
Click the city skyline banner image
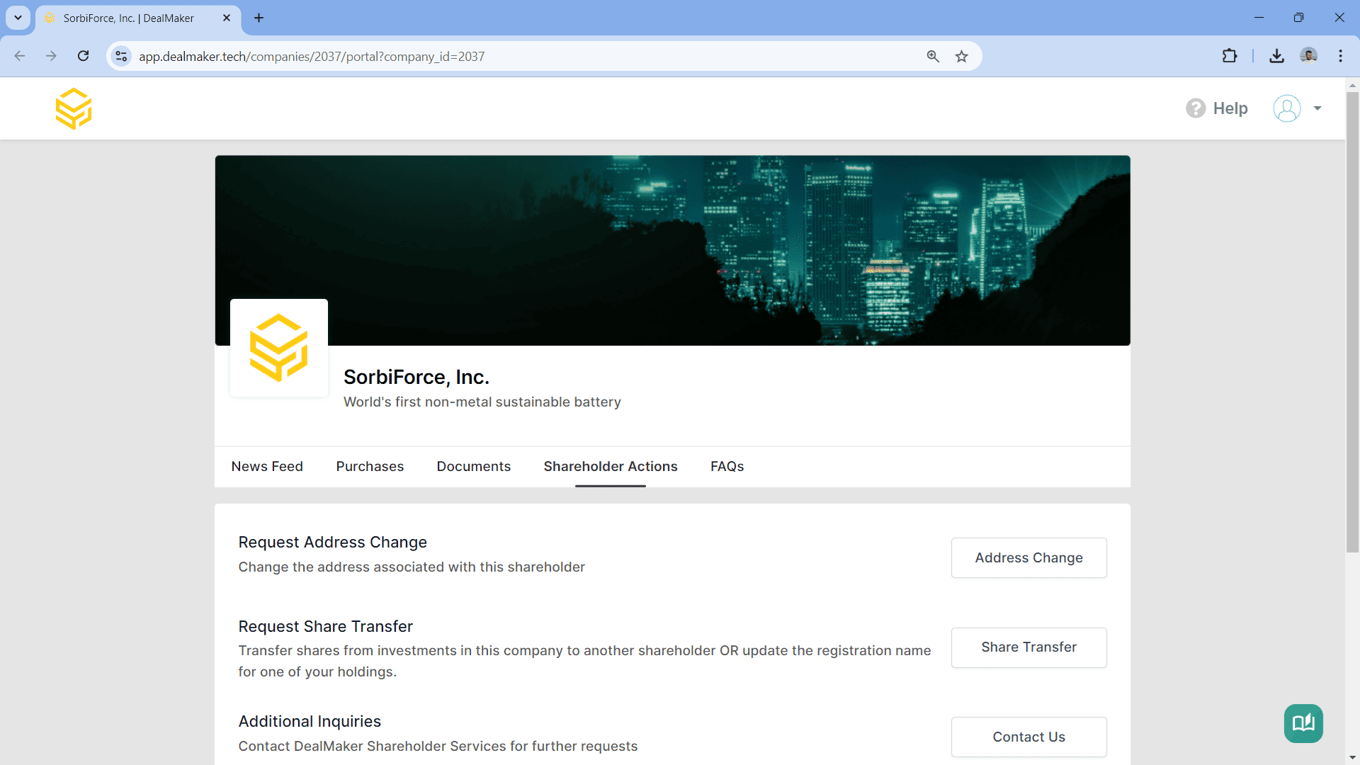672,250
